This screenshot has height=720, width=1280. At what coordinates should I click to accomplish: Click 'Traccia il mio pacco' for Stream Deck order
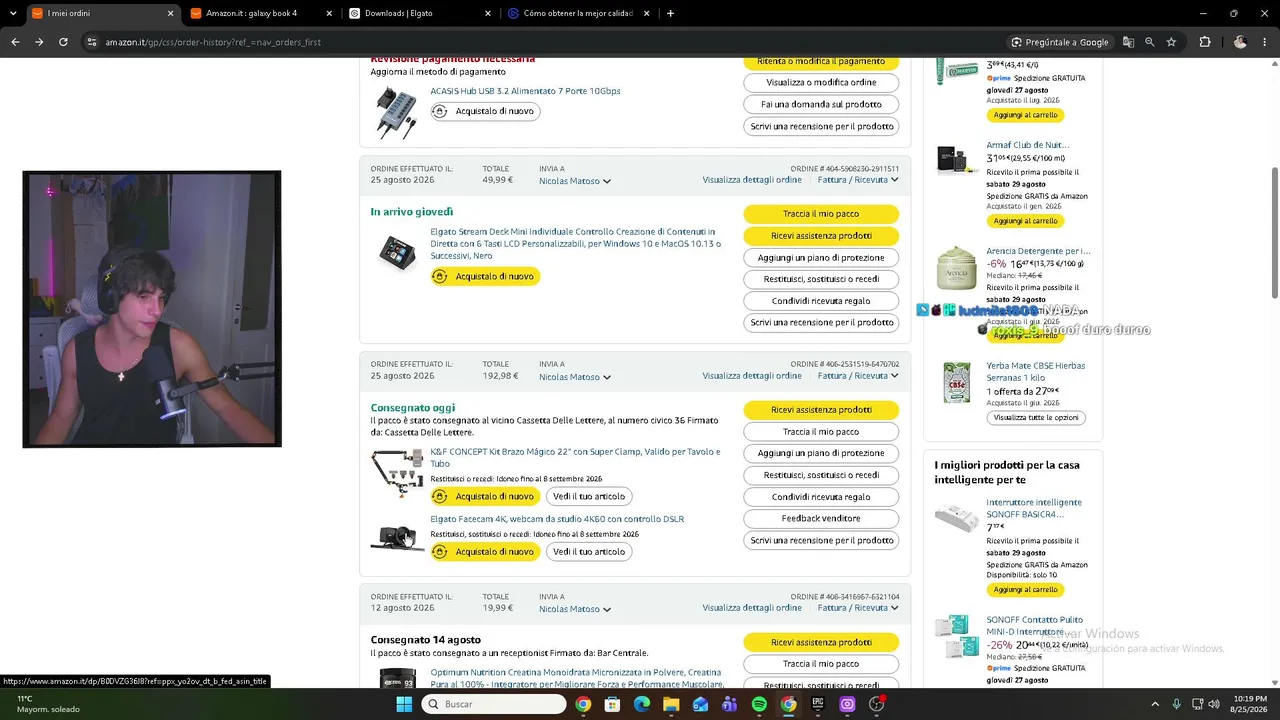coord(821,214)
